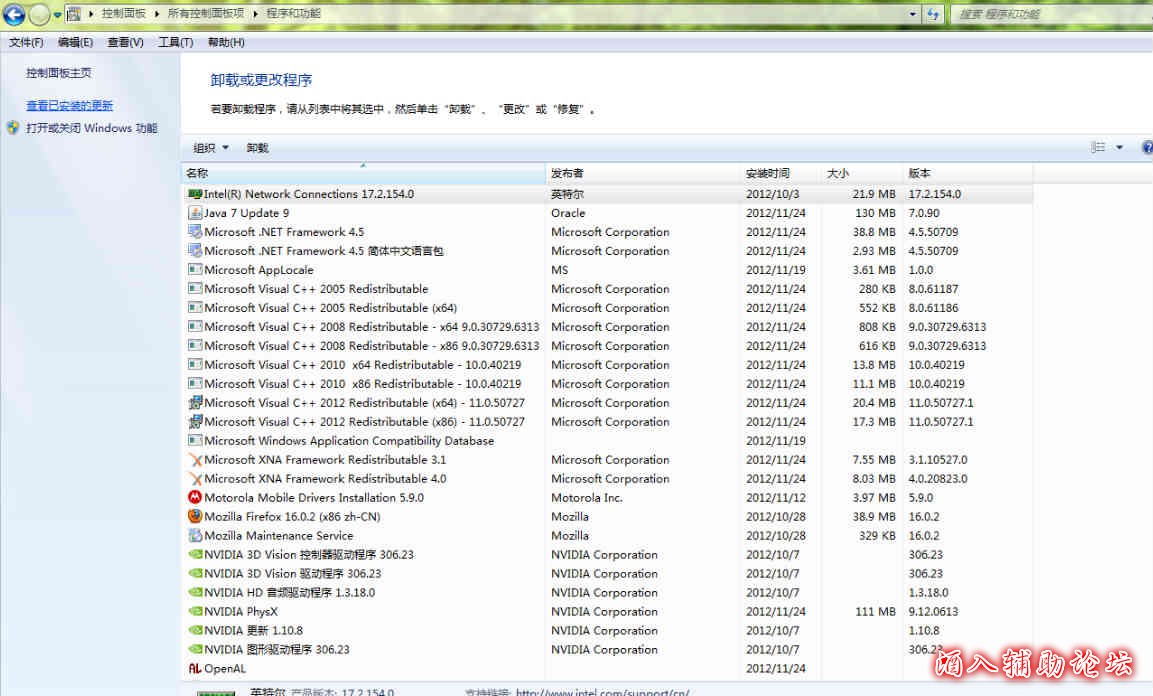Expand the address bar history dropdown
Image resolution: width=1153 pixels, height=696 pixels.
pos(913,14)
